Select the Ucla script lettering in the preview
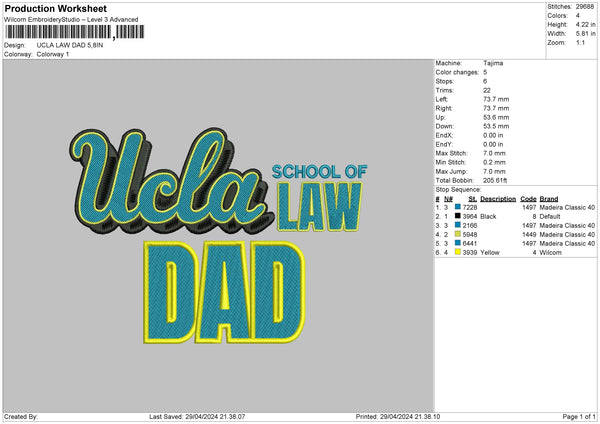 point(172,181)
